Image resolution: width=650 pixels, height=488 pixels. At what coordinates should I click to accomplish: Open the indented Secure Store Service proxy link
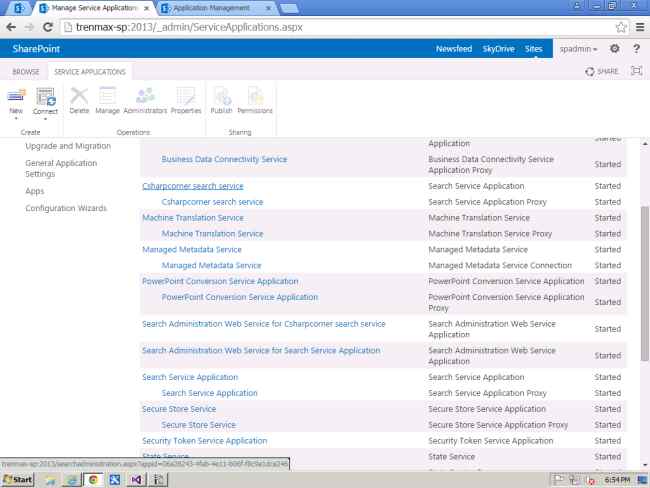199,425
